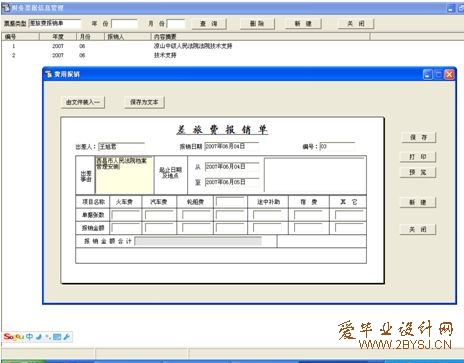The height and width of the screenshot is (363, 464).
Task: Toggle the 中 Chinese/English mode icon
Action: point(29,337)
